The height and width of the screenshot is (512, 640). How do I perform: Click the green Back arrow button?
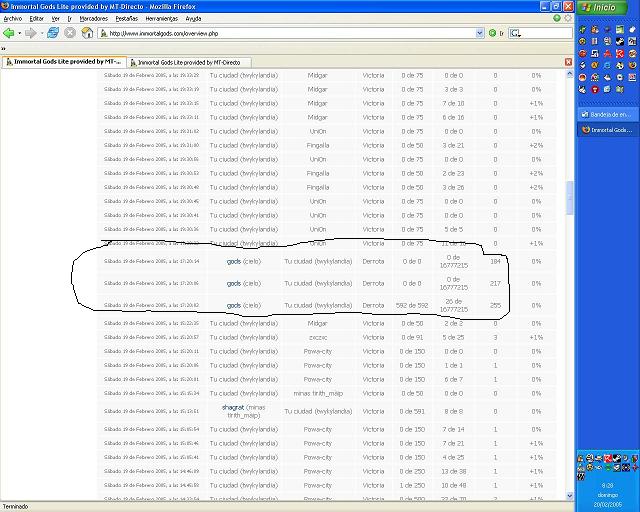9,33
